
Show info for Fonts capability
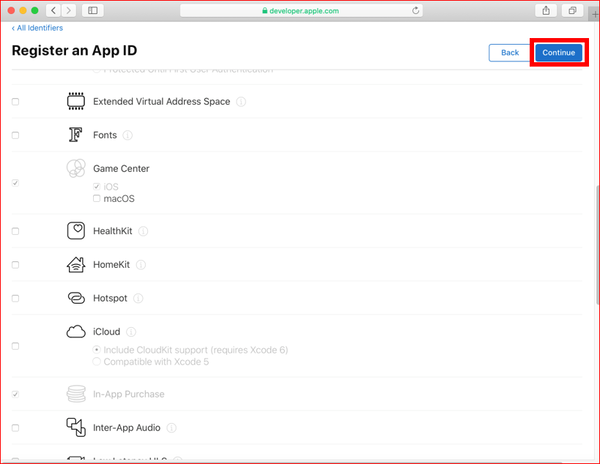click(x=127, y=135)
